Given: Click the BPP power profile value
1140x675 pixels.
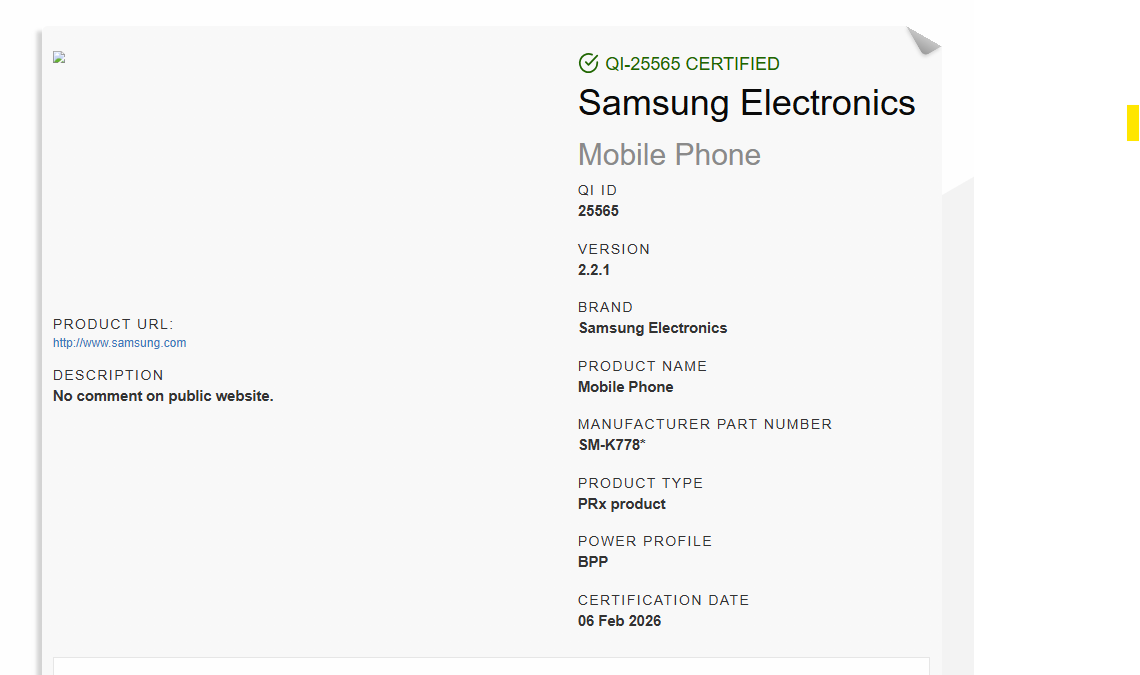Looking at the screenshot, I should (592, 562).
